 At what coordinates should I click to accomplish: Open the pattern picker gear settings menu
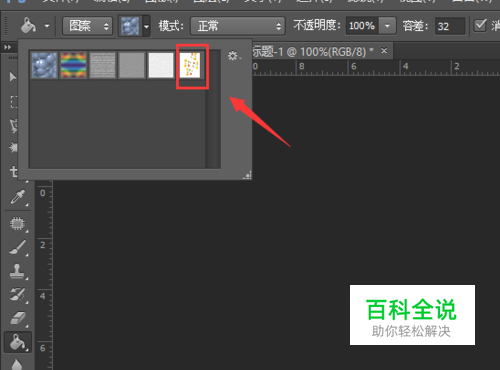[234, 56]
